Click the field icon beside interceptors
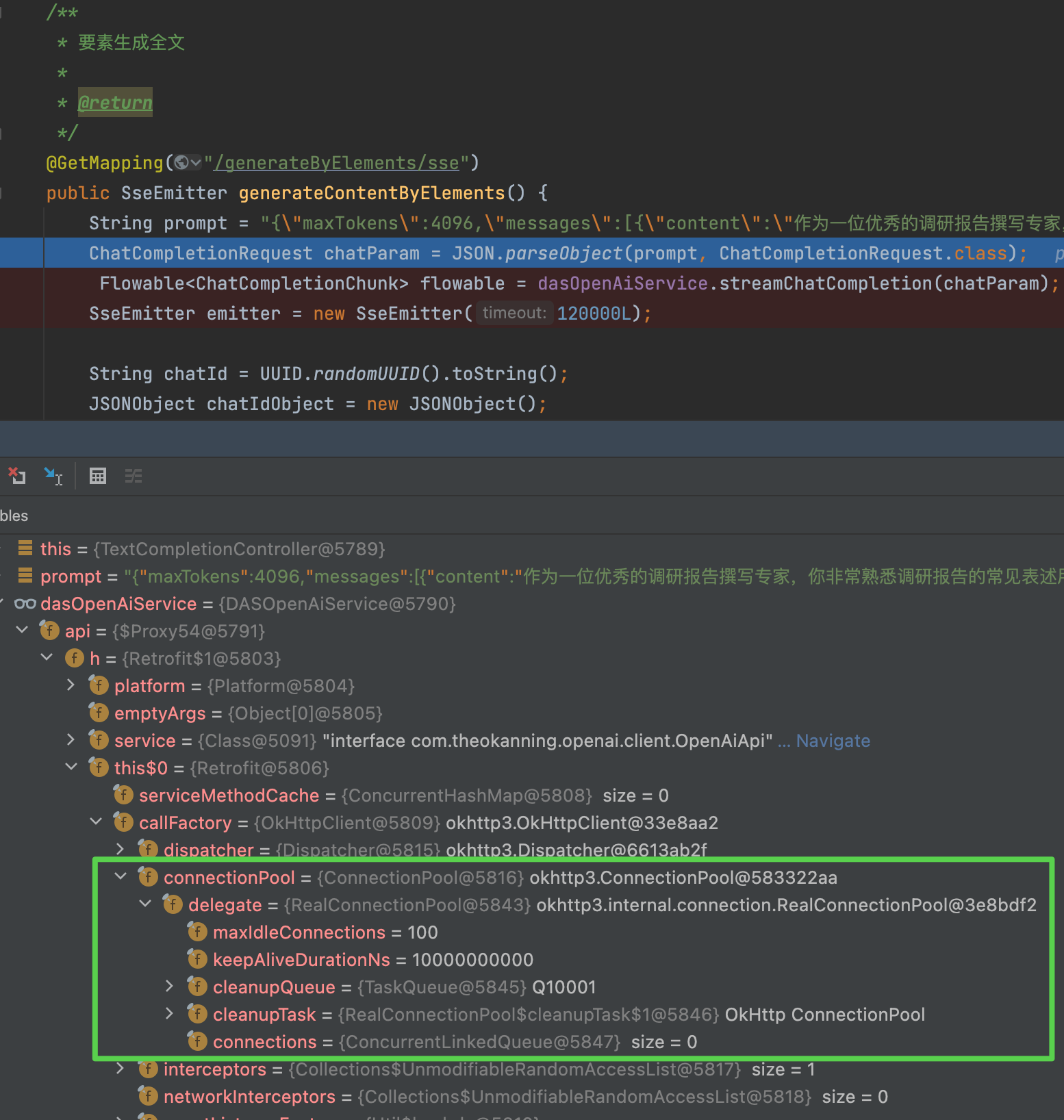The height and width of the screenshot is (1120, 1064). pyautogui.click(x=148, y=1068)
